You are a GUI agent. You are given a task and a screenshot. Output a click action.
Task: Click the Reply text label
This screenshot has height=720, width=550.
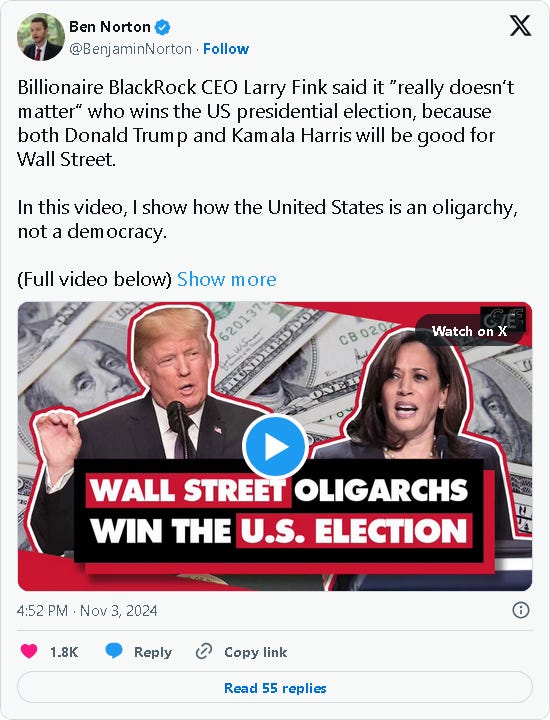pos(153,652)
